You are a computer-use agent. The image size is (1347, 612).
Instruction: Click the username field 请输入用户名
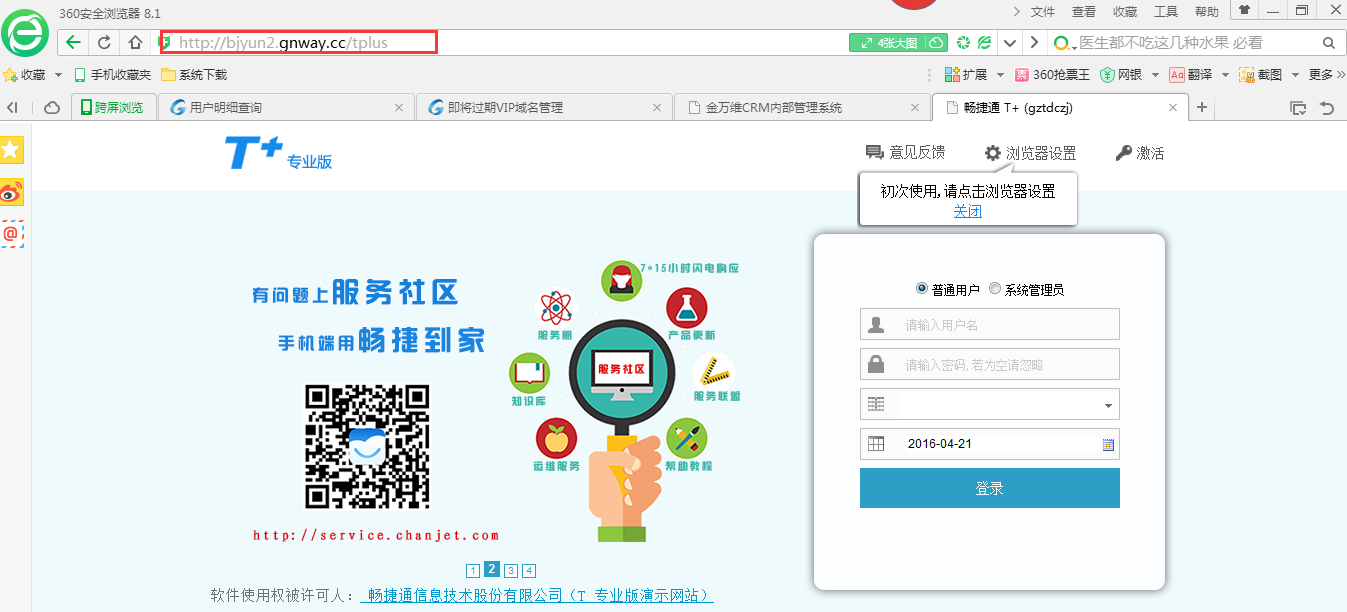[x=990, y=324]
